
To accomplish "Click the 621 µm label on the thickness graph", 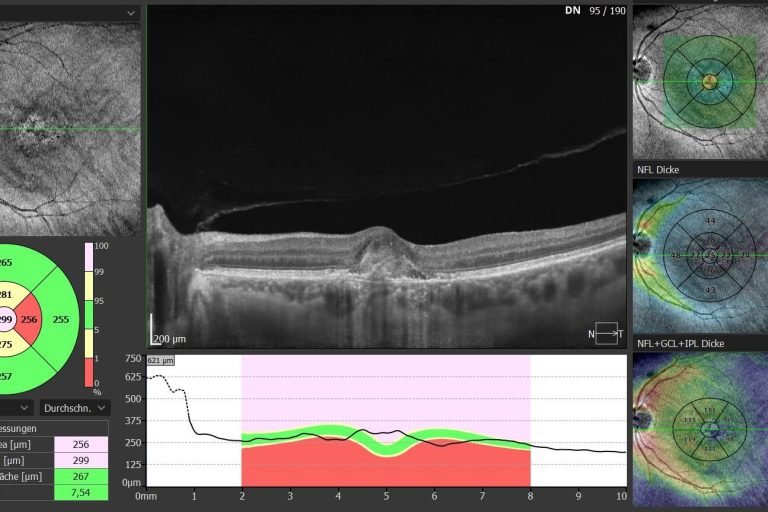I will pos(161,361).
